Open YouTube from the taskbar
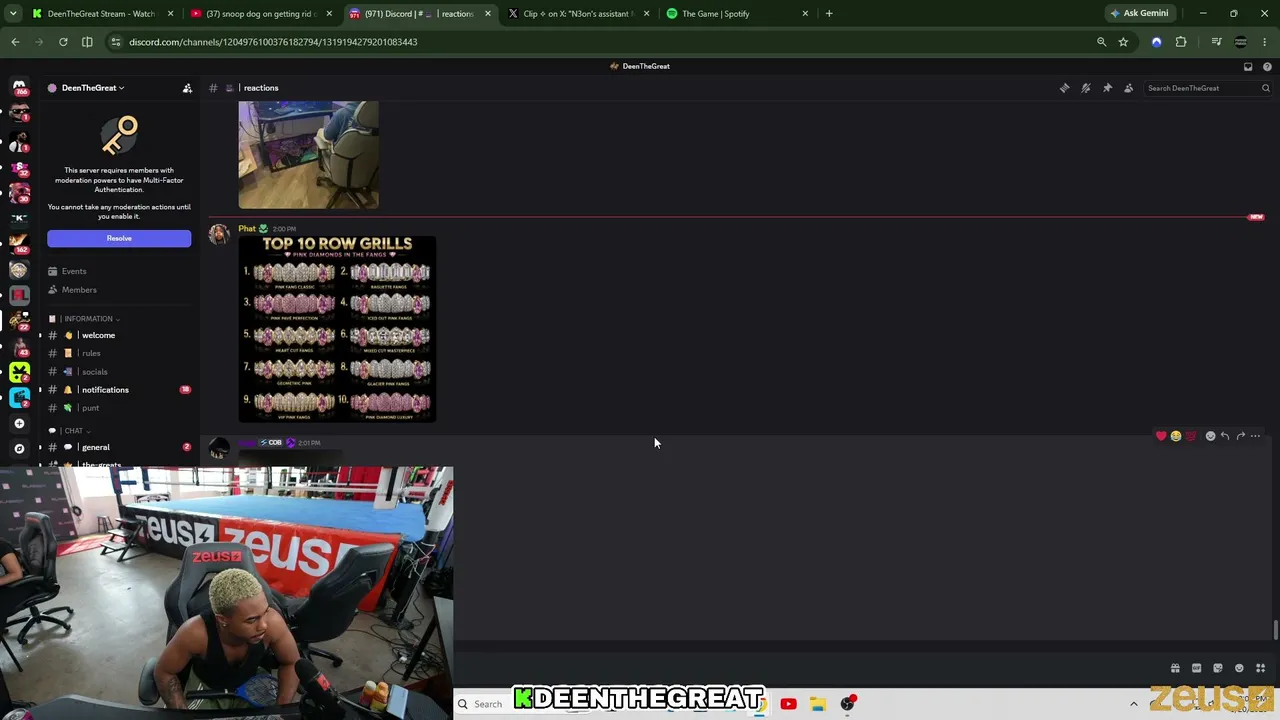 [788, 704]
